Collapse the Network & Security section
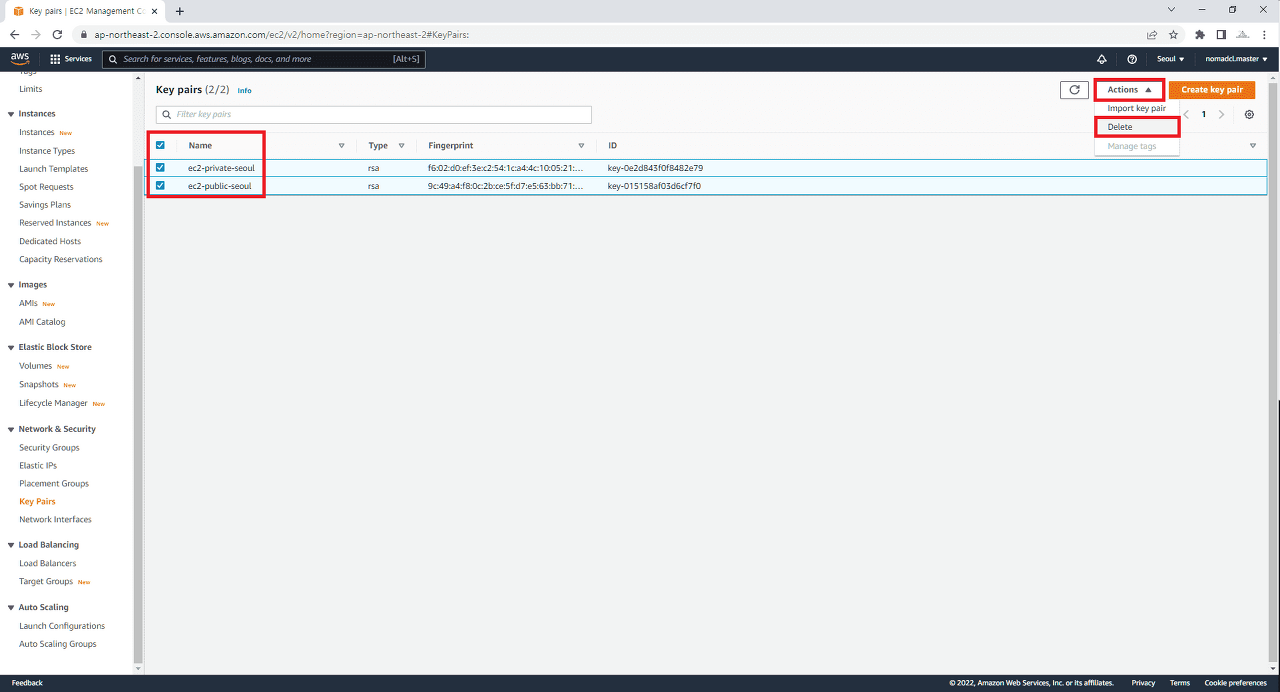The width and height of the screenshot is (1280, 692). point(11,429)
